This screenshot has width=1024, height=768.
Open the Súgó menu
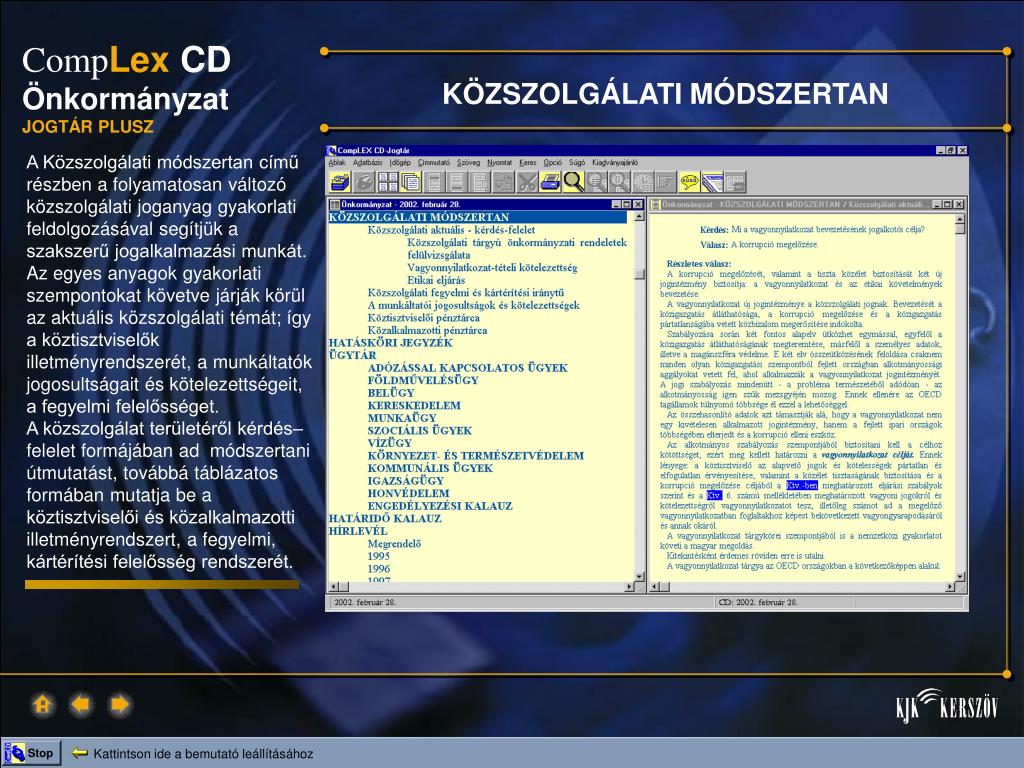[x=577, y=163]
